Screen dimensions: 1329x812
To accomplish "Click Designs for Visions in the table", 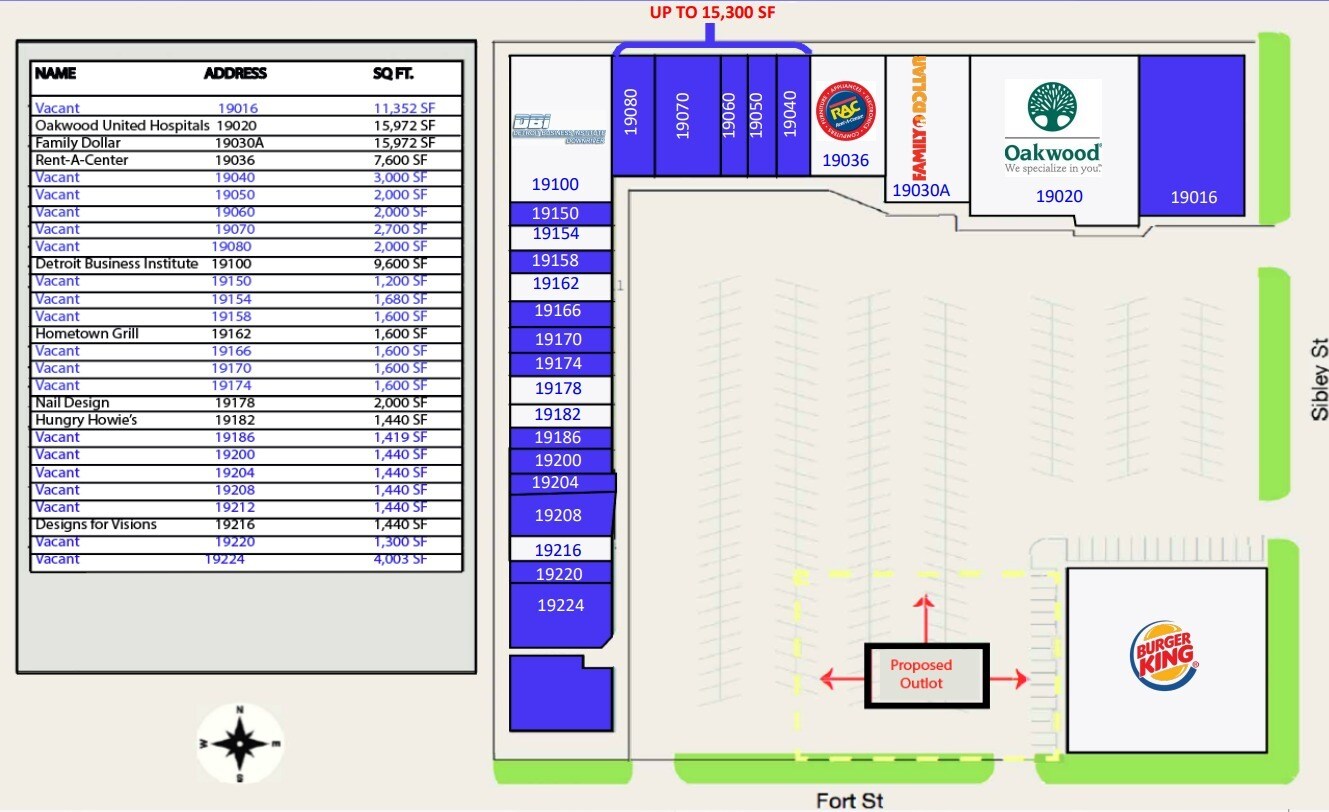I will pos(96,525).
